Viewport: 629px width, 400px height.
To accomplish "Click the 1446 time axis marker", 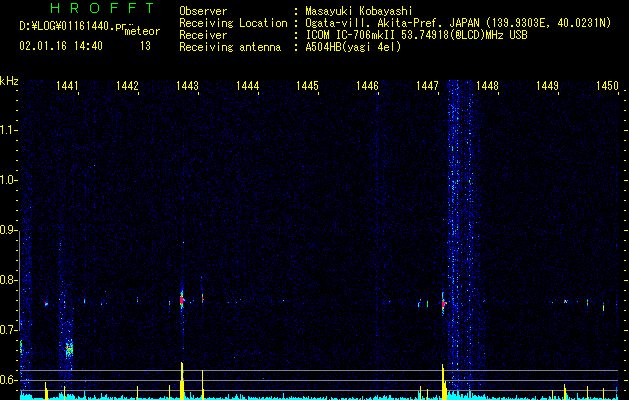I will click(x=367, y=86).
